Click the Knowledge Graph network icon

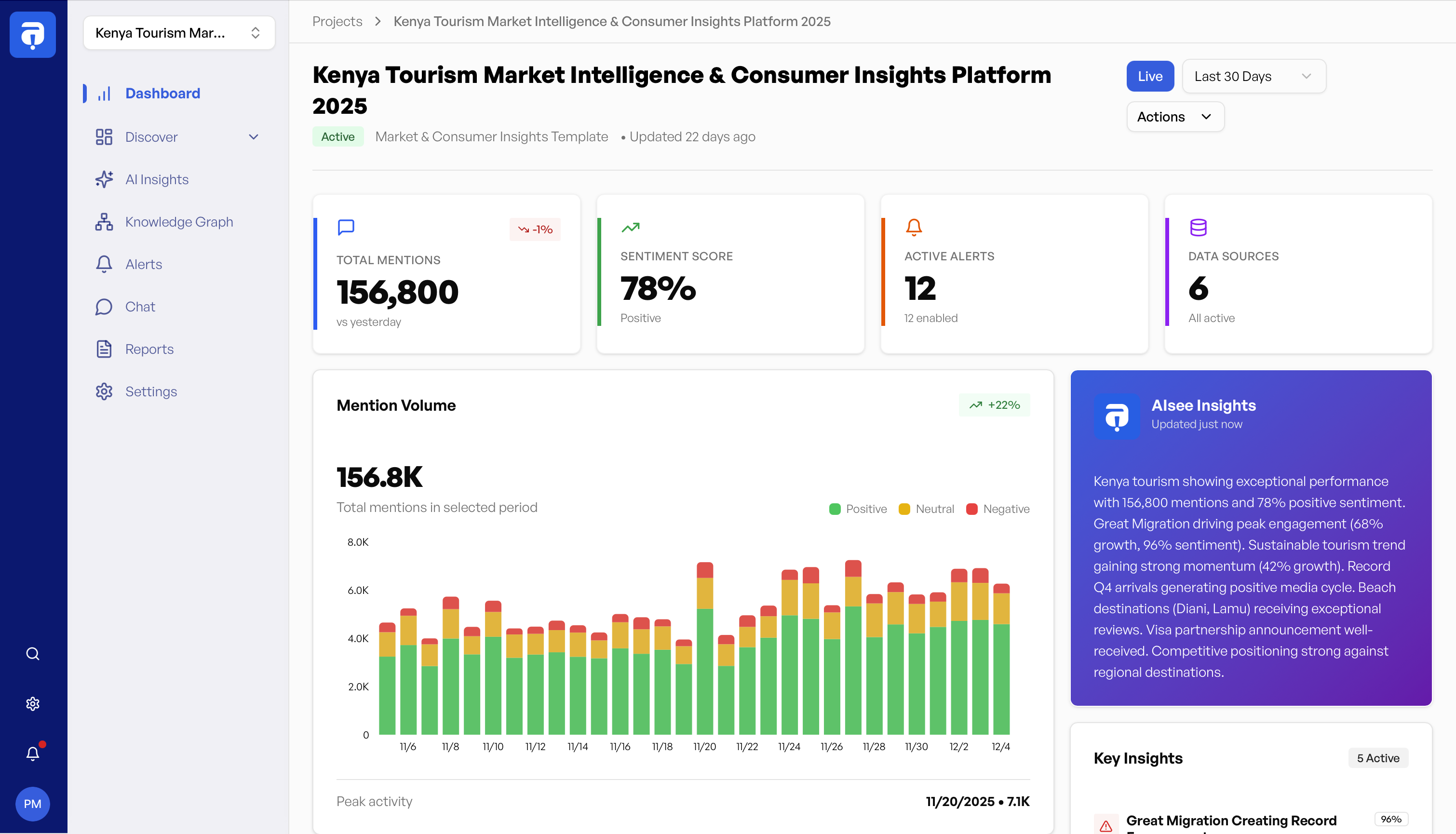coord(104,222)
